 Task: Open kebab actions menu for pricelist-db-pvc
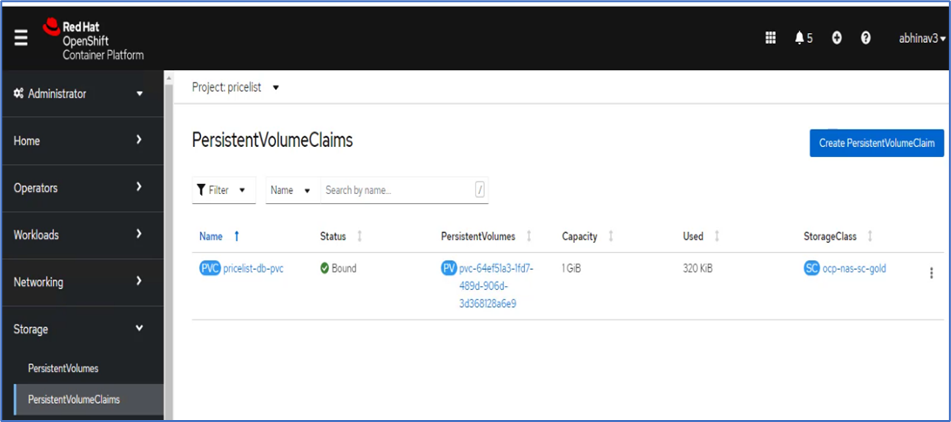931,273
